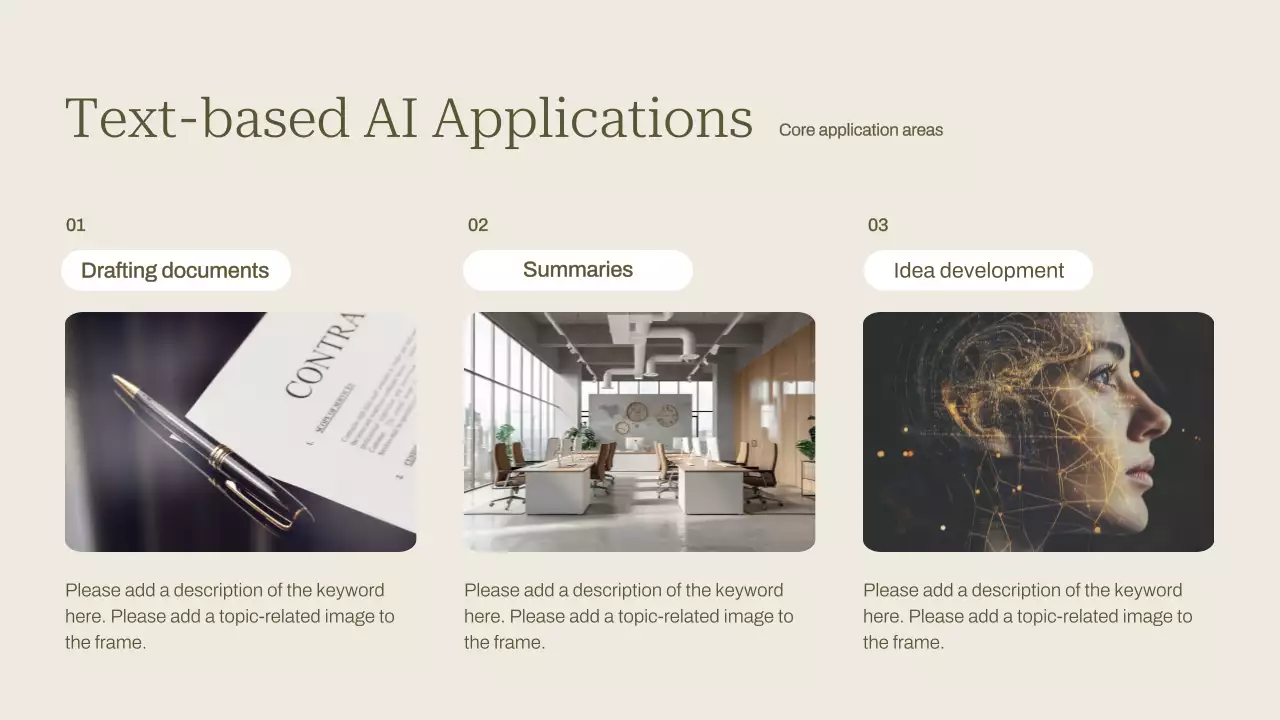Image resolution: width=1280 pixels, height=720 pixels.
Task: Select the 'Summaries' pill label
Action: click(x=577, y=270)
